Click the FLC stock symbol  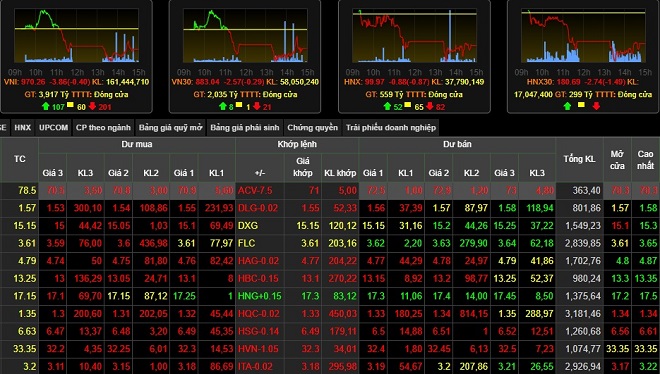247,243
